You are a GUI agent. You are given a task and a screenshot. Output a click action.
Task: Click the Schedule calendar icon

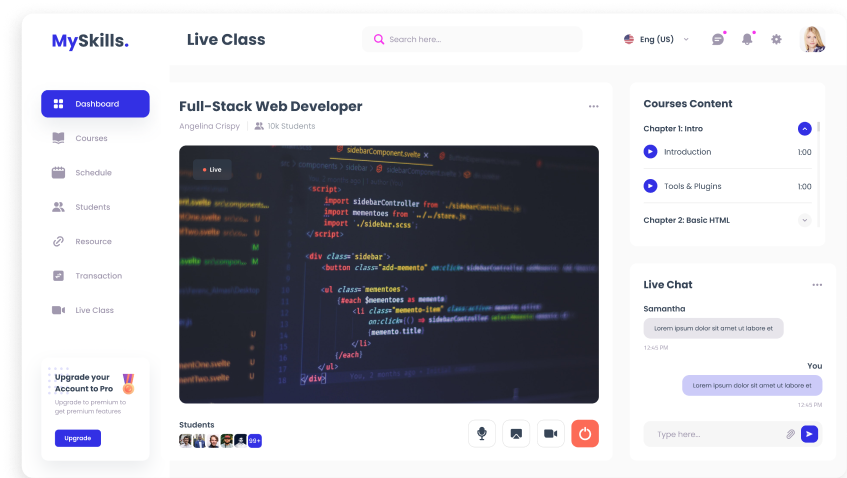click(58, 173)
